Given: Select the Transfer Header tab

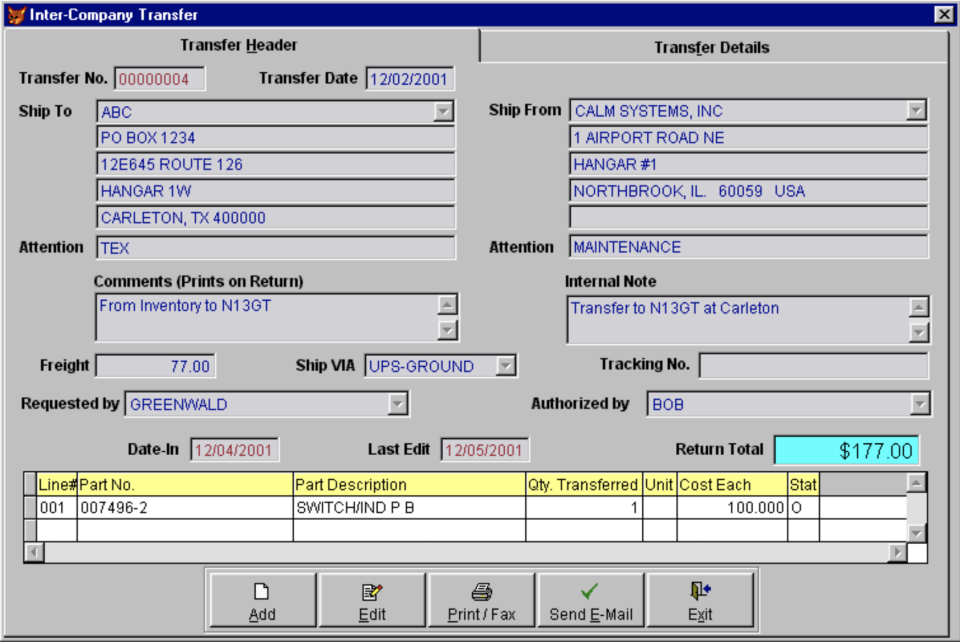Looking at the screenshot, I should pos(238,43).
